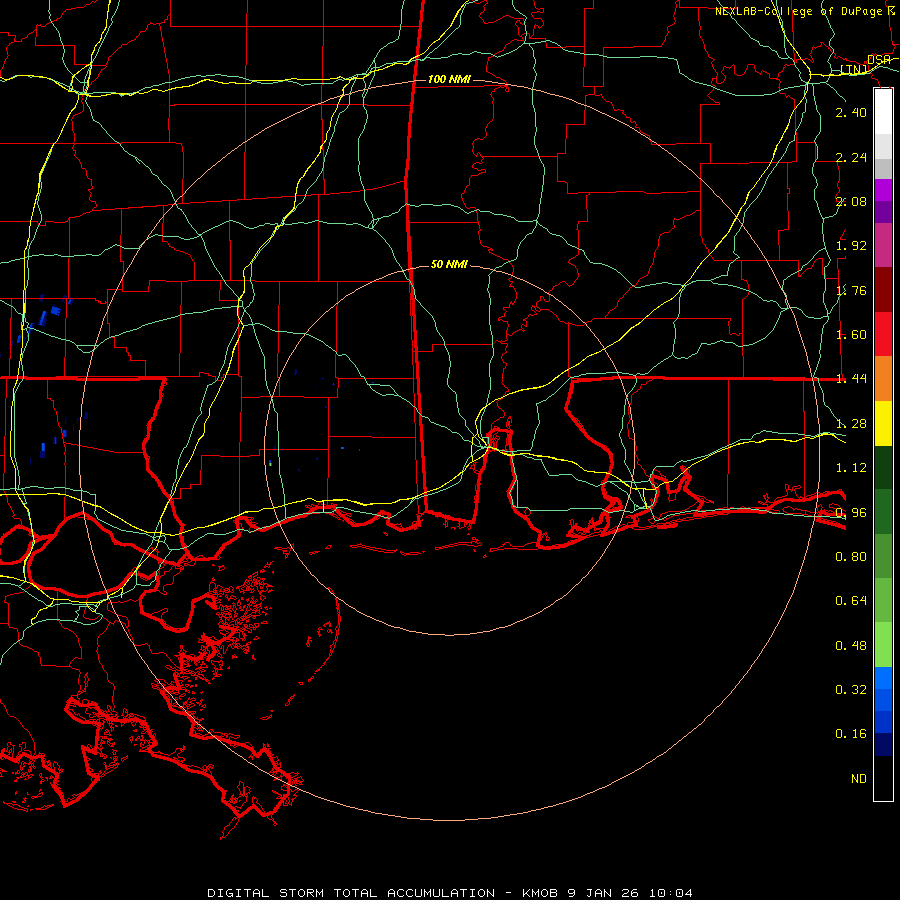Click the "1.60" scale value

[851, 335]
